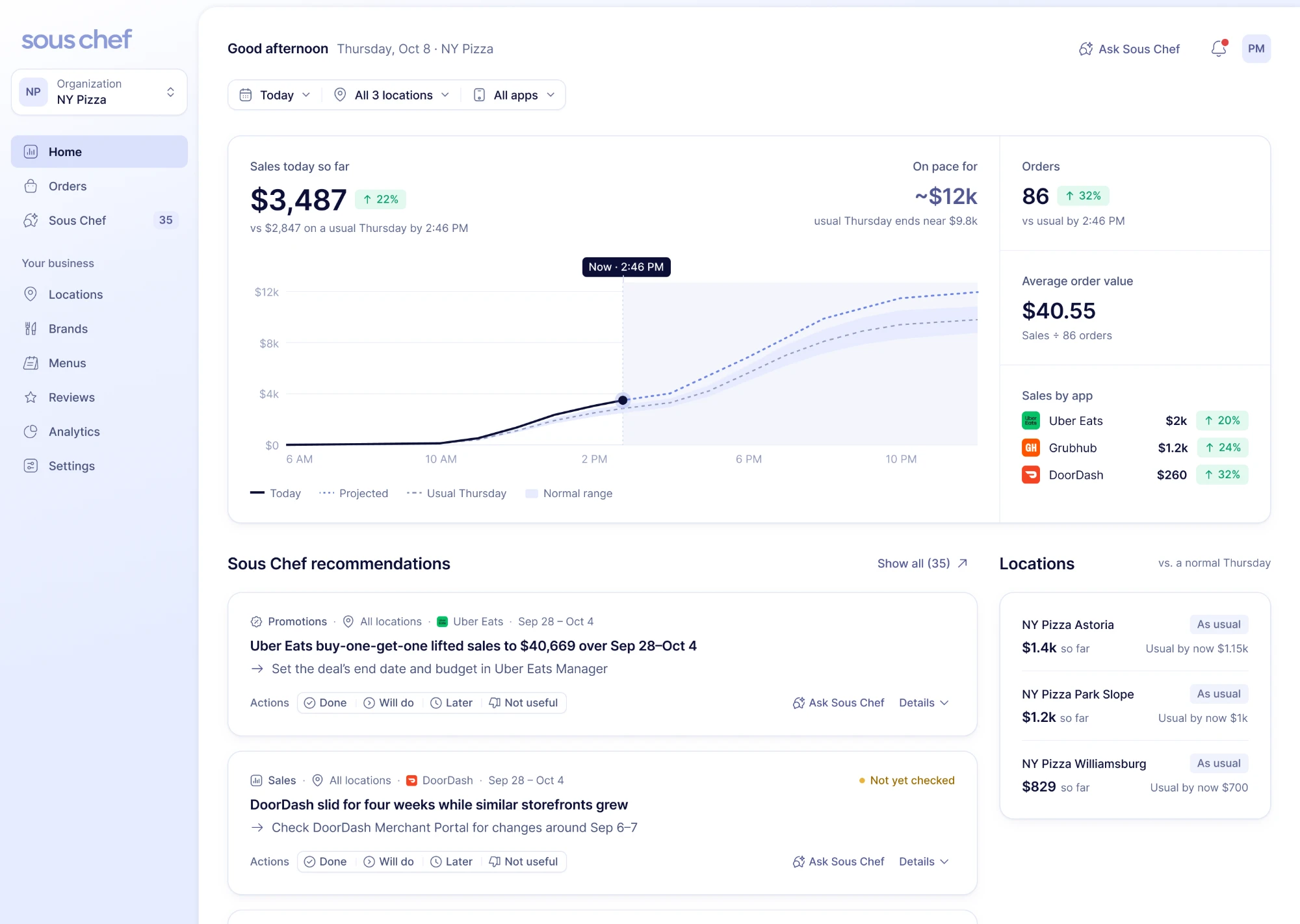The width and height of the screenshot is (1300, 924).
Task: Open Orders in the sidebar
Action: point(99,186)
